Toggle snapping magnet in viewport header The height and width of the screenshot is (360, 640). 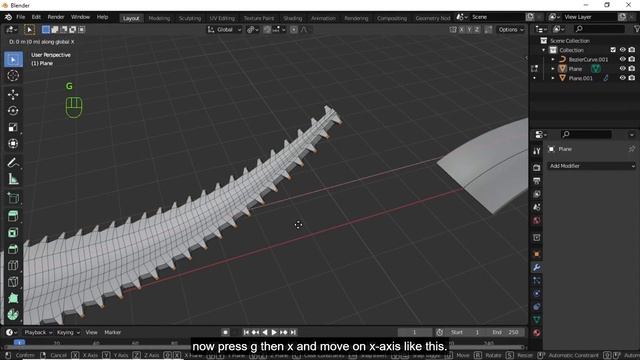pos(267,29)
